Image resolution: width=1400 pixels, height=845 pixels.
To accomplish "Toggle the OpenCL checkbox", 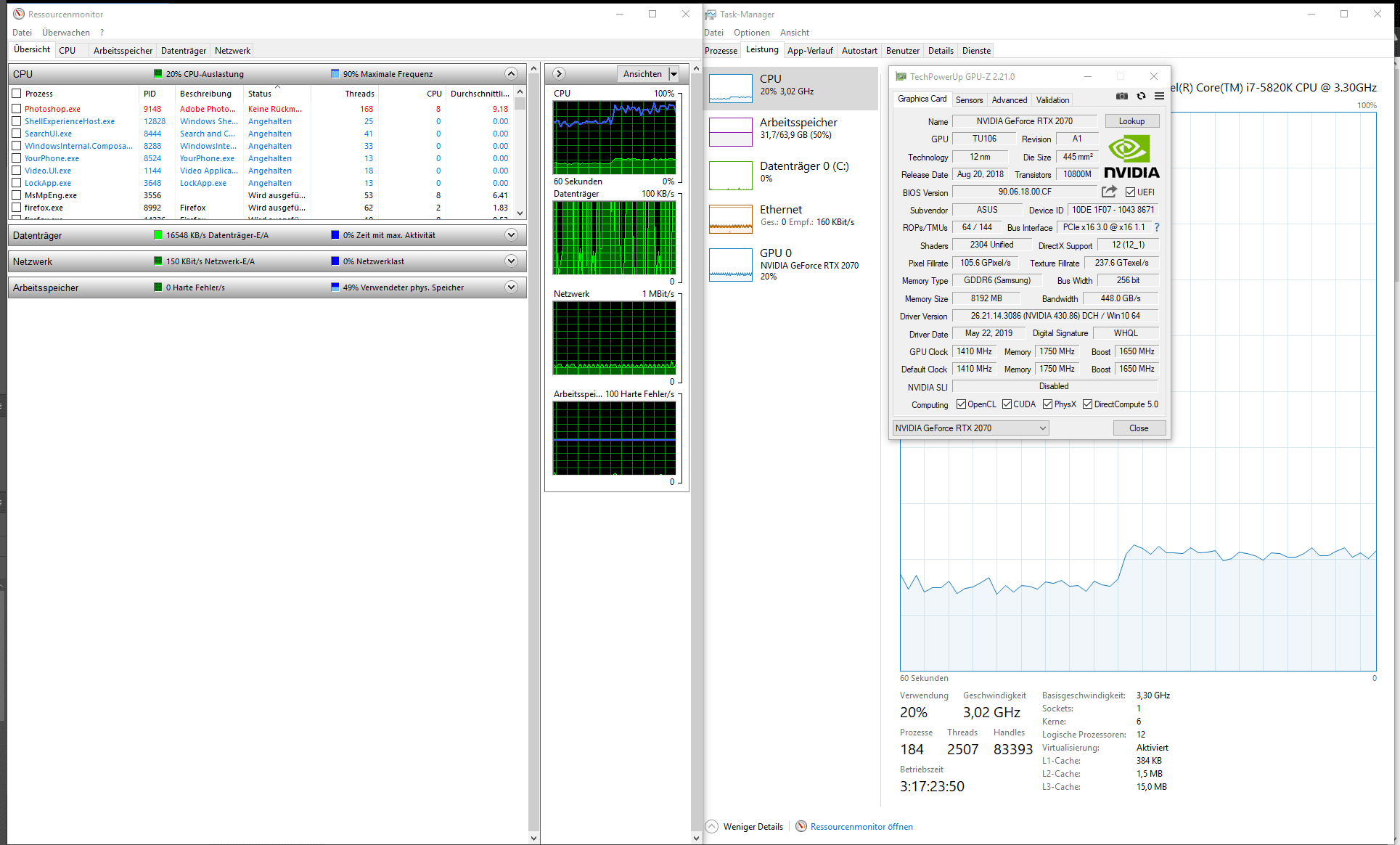I will 961,404.
